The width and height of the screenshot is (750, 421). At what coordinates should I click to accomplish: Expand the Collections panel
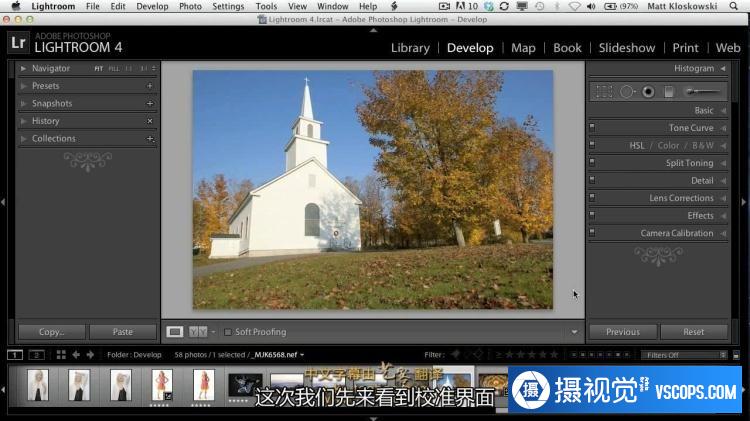(x=53, y=139)
